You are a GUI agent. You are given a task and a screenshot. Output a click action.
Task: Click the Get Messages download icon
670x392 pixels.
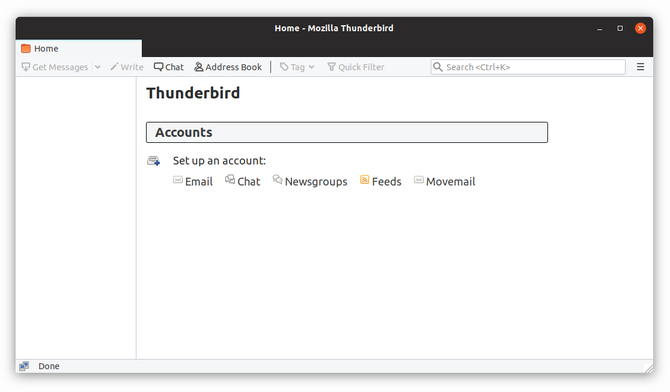pos(26,67)
